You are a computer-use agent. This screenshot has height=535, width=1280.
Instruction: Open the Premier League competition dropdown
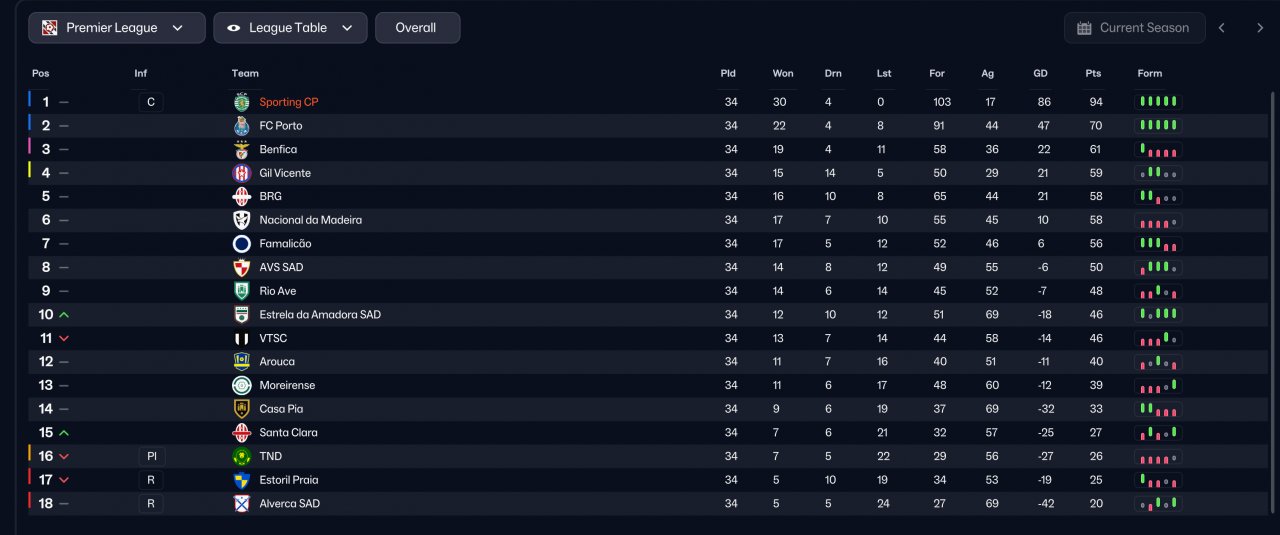tap(117, 28)
